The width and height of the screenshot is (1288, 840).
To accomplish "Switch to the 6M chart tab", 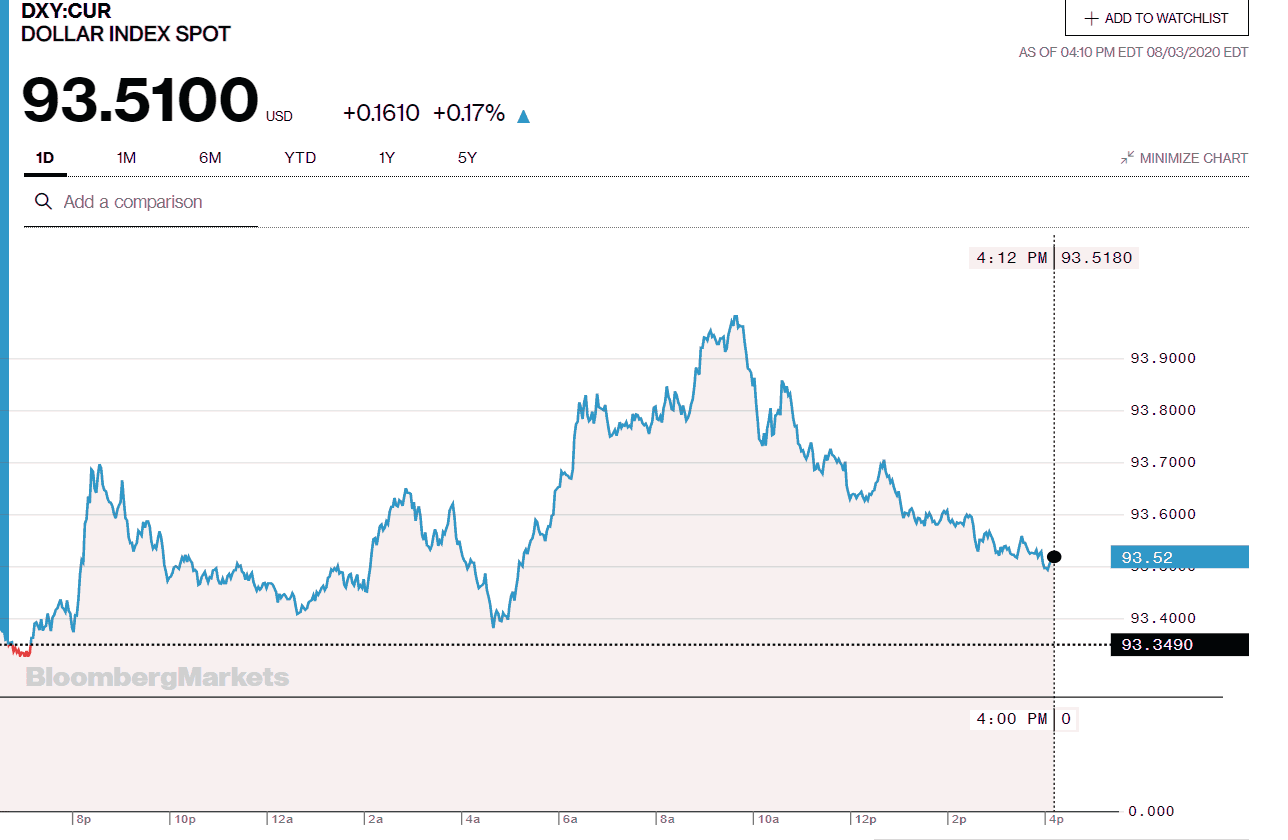I will pos(210,158).
